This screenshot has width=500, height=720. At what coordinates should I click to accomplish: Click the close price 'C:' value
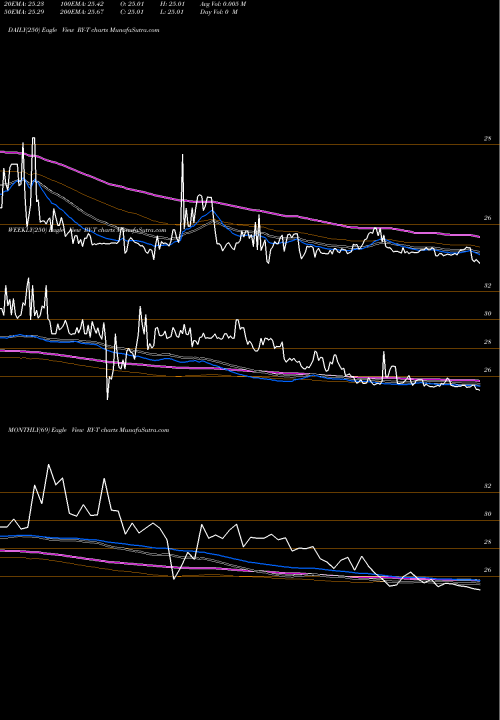[x=133, y=12]
